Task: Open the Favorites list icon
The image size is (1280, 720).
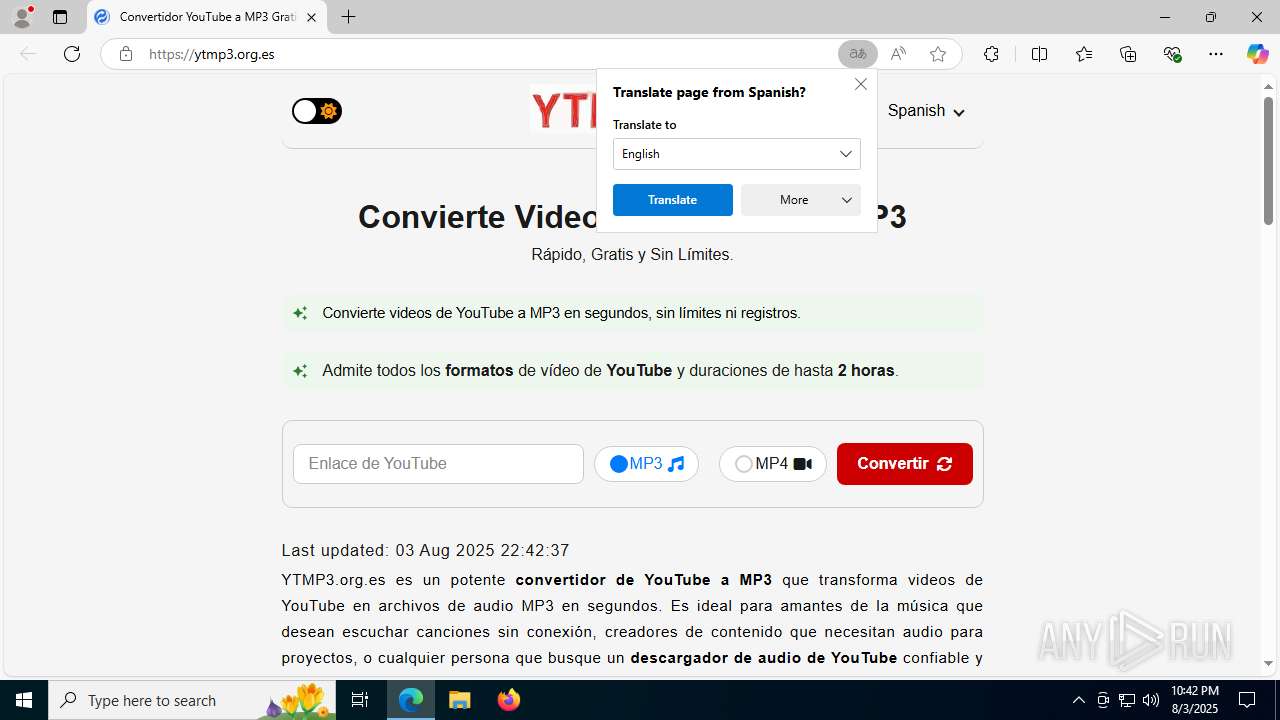Action: tap(1084, 54)
